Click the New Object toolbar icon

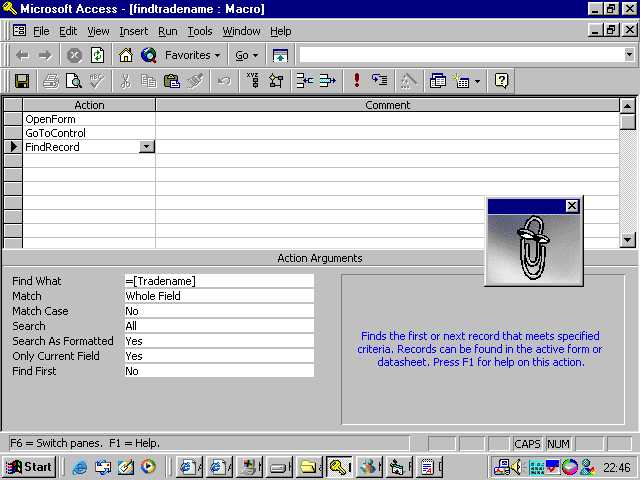461,81
